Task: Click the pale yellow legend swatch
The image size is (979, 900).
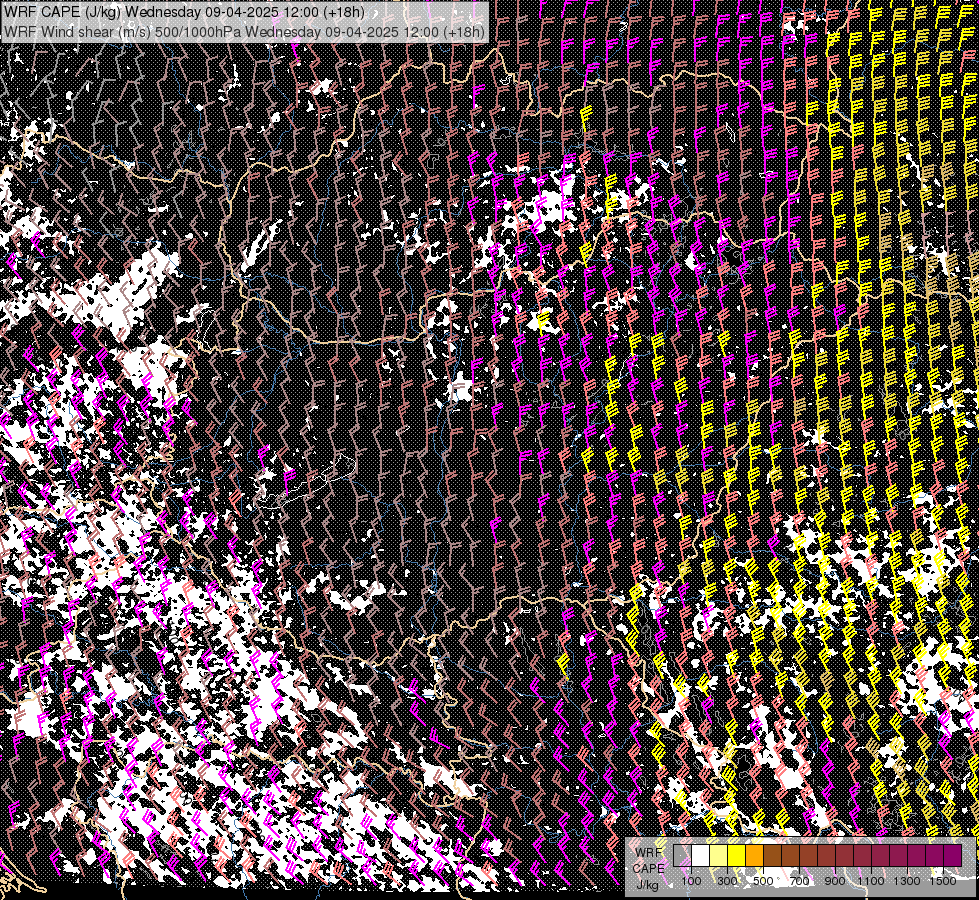Action: (719, 855)
